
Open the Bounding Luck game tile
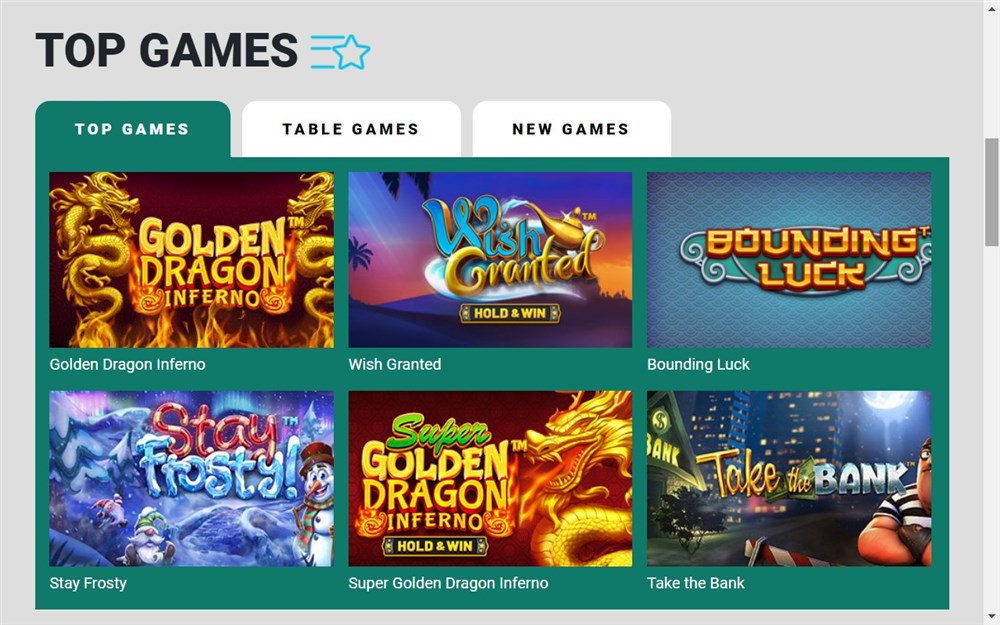789,260
